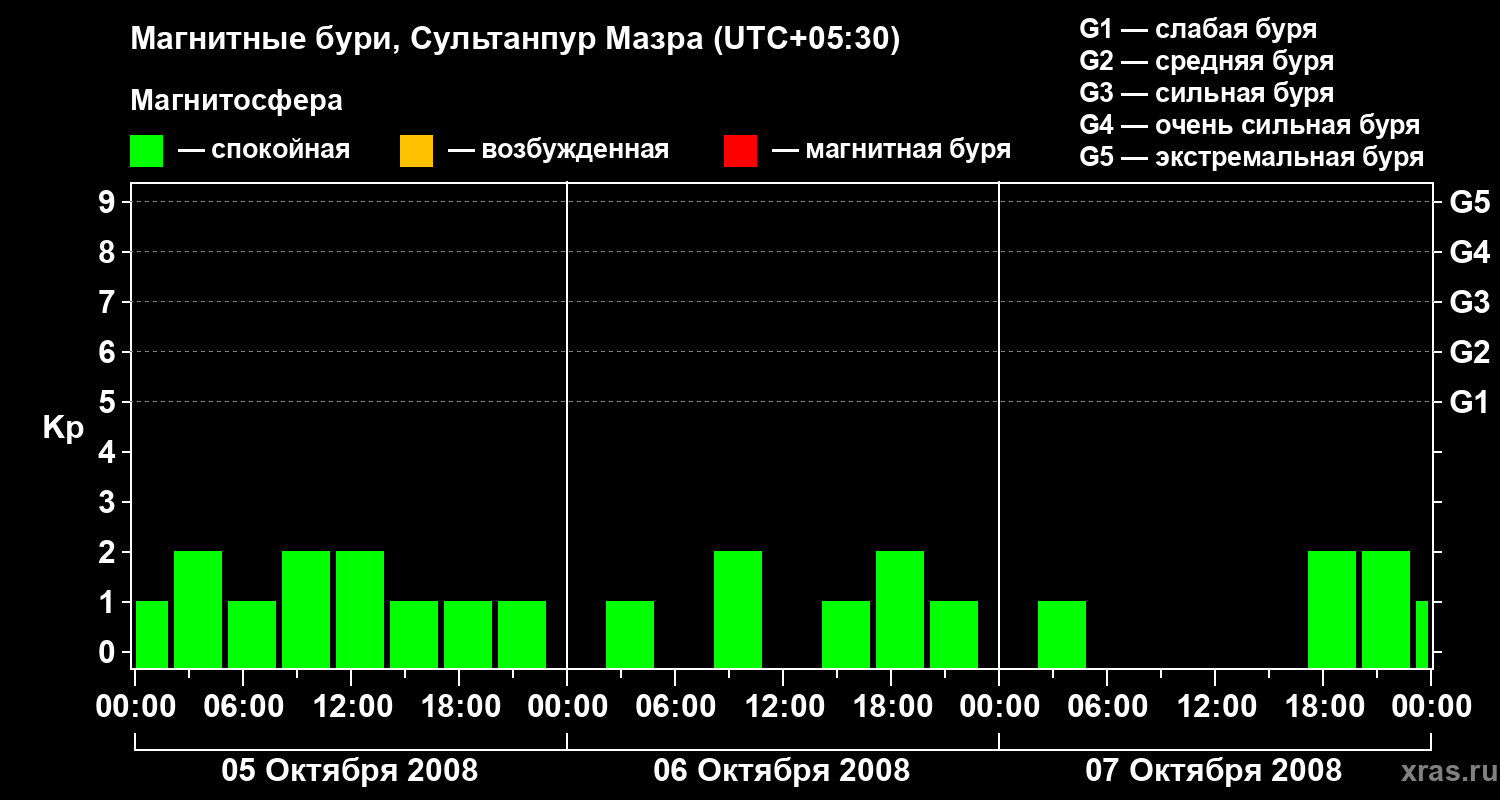Screen dimensions: 1500x800
Task: Click the '06:00' time label under 06 October
Action: pyautogui.click(x=675, y=707)
